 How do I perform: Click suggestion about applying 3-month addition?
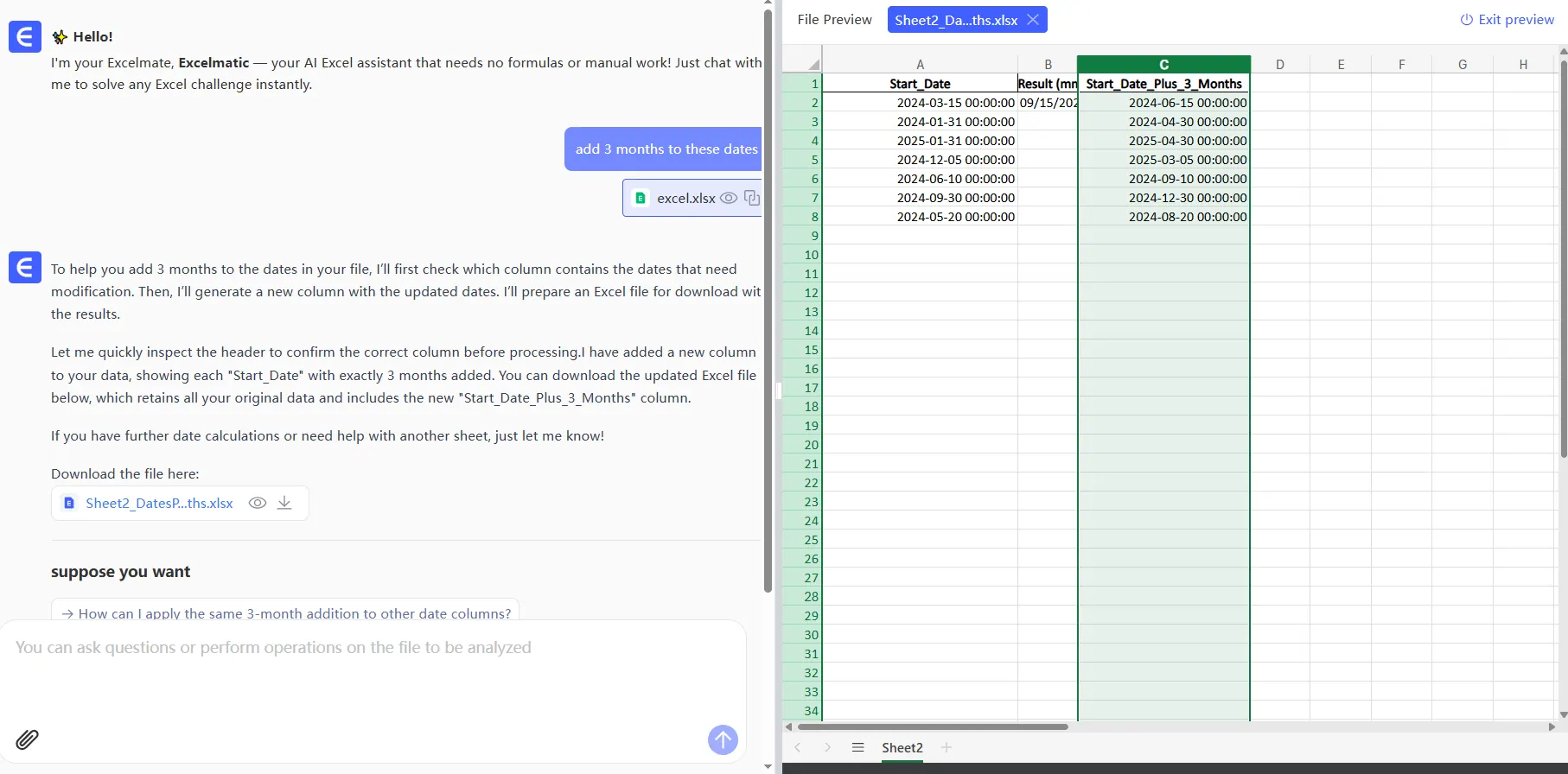tap(285, 612)
